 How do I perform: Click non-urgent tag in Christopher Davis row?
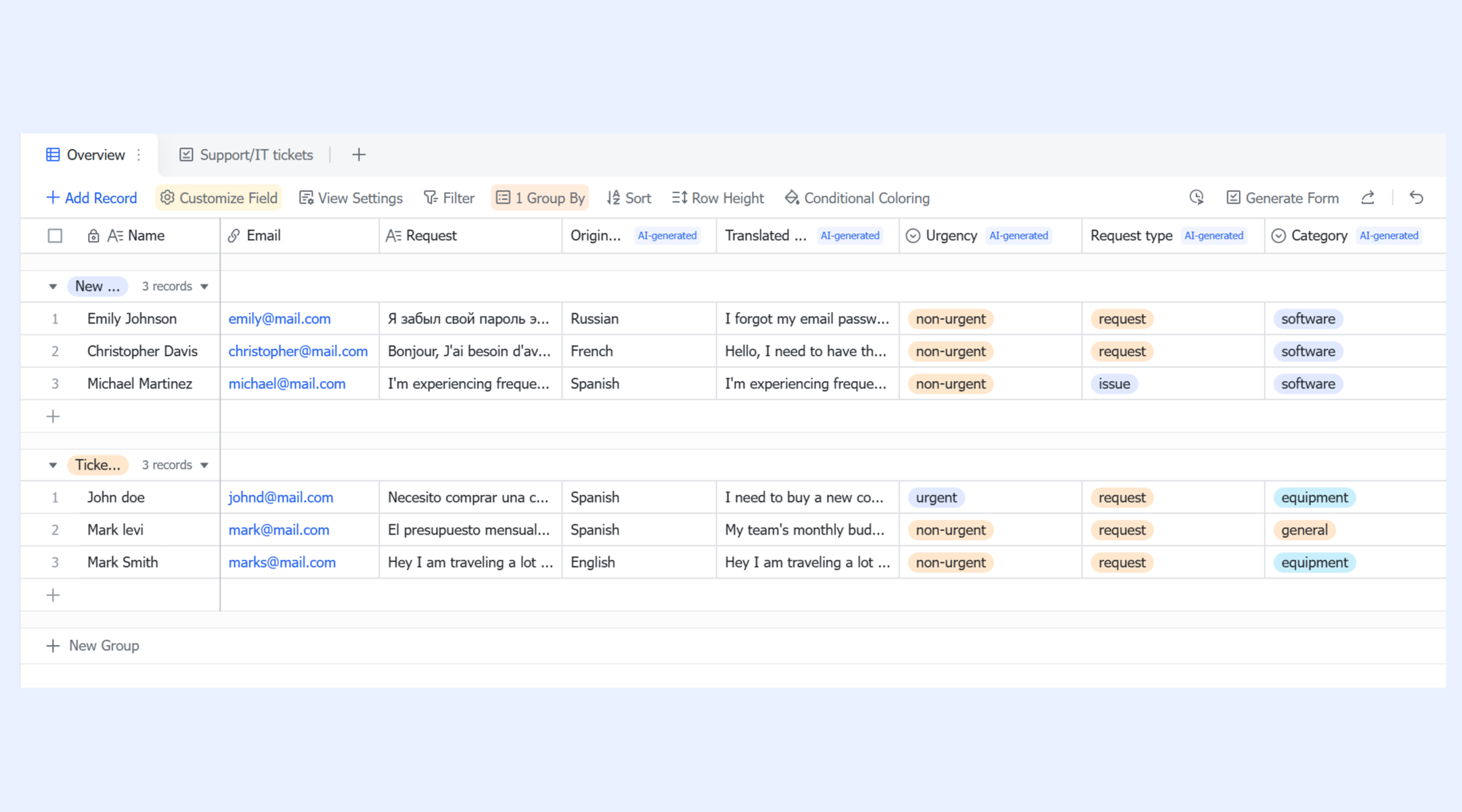[950, 351]
